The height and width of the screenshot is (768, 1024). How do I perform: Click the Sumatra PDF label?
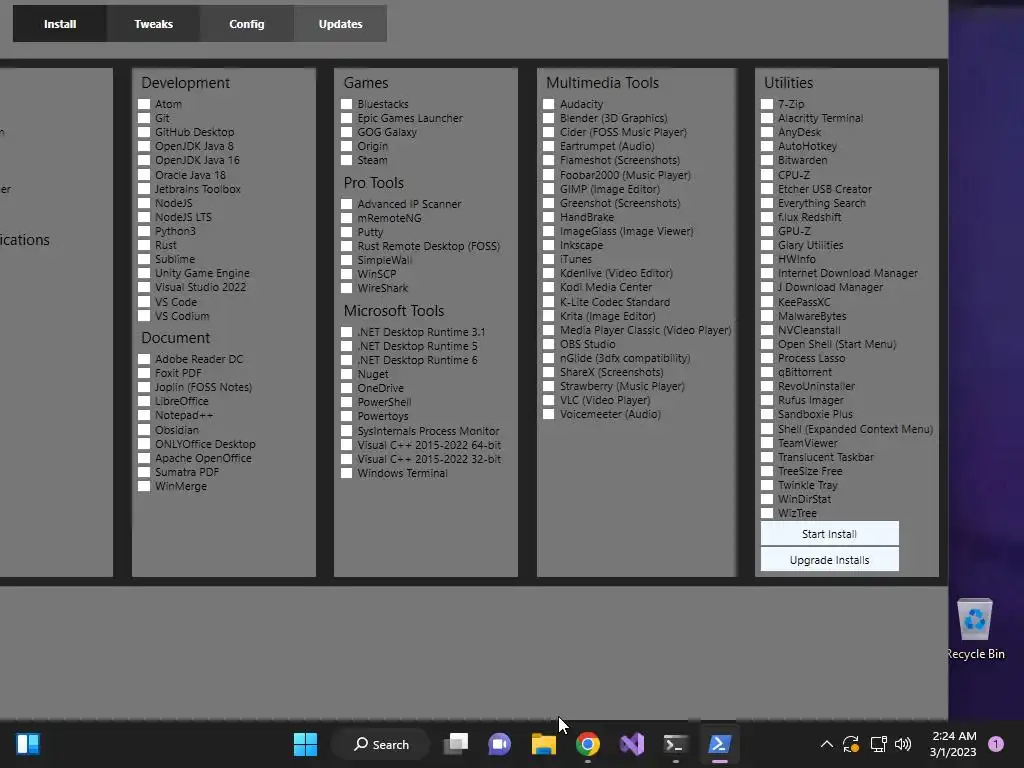point(187,472)
